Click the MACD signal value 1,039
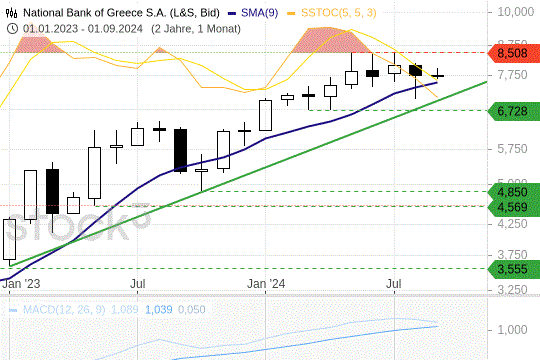Screen dimensions: 540x360 pyautogui.click(x=159, y=310)
